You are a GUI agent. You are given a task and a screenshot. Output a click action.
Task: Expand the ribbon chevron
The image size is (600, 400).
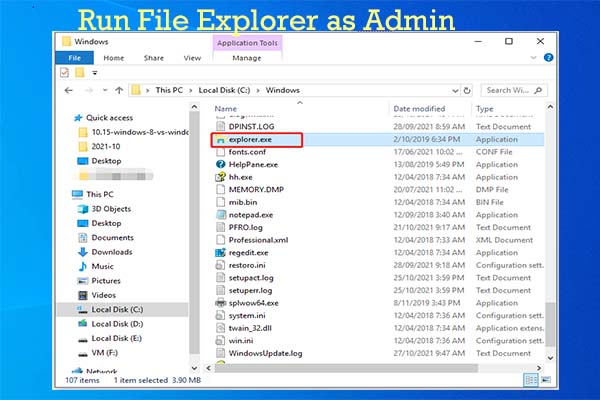point(533,58)
